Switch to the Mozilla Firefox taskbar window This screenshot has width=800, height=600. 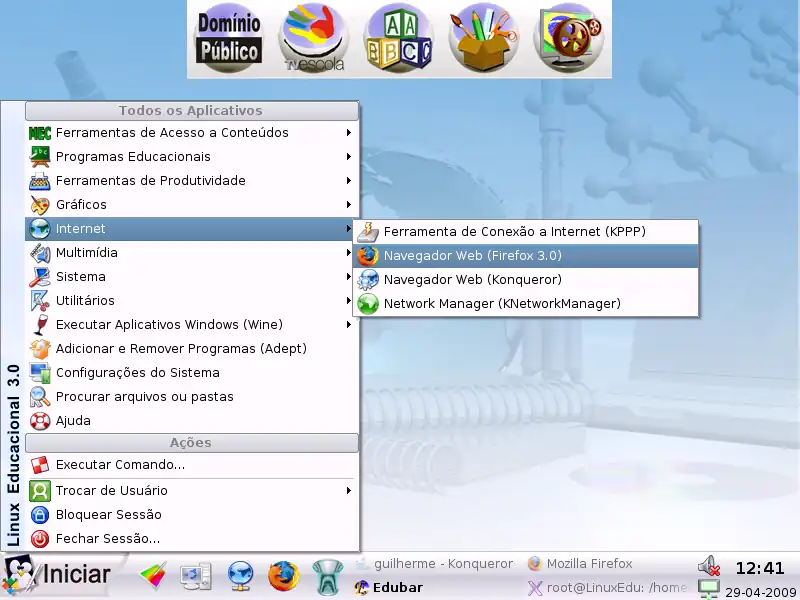588,564
